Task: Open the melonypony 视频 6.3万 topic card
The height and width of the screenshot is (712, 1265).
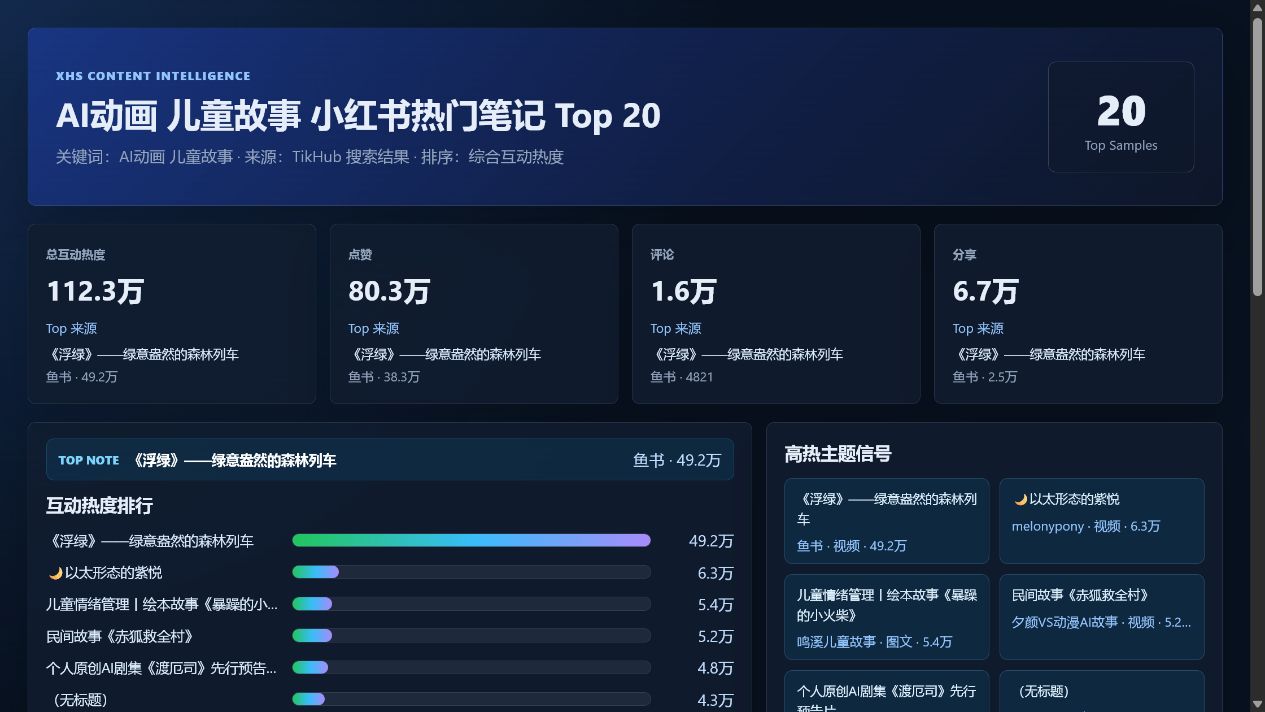Action: 1102,521
